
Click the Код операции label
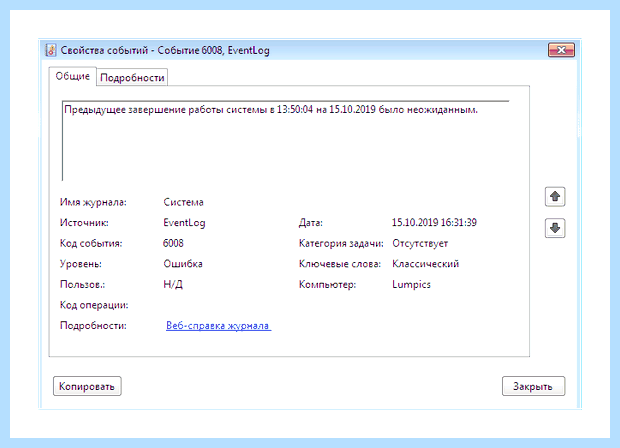click(94, 305)
